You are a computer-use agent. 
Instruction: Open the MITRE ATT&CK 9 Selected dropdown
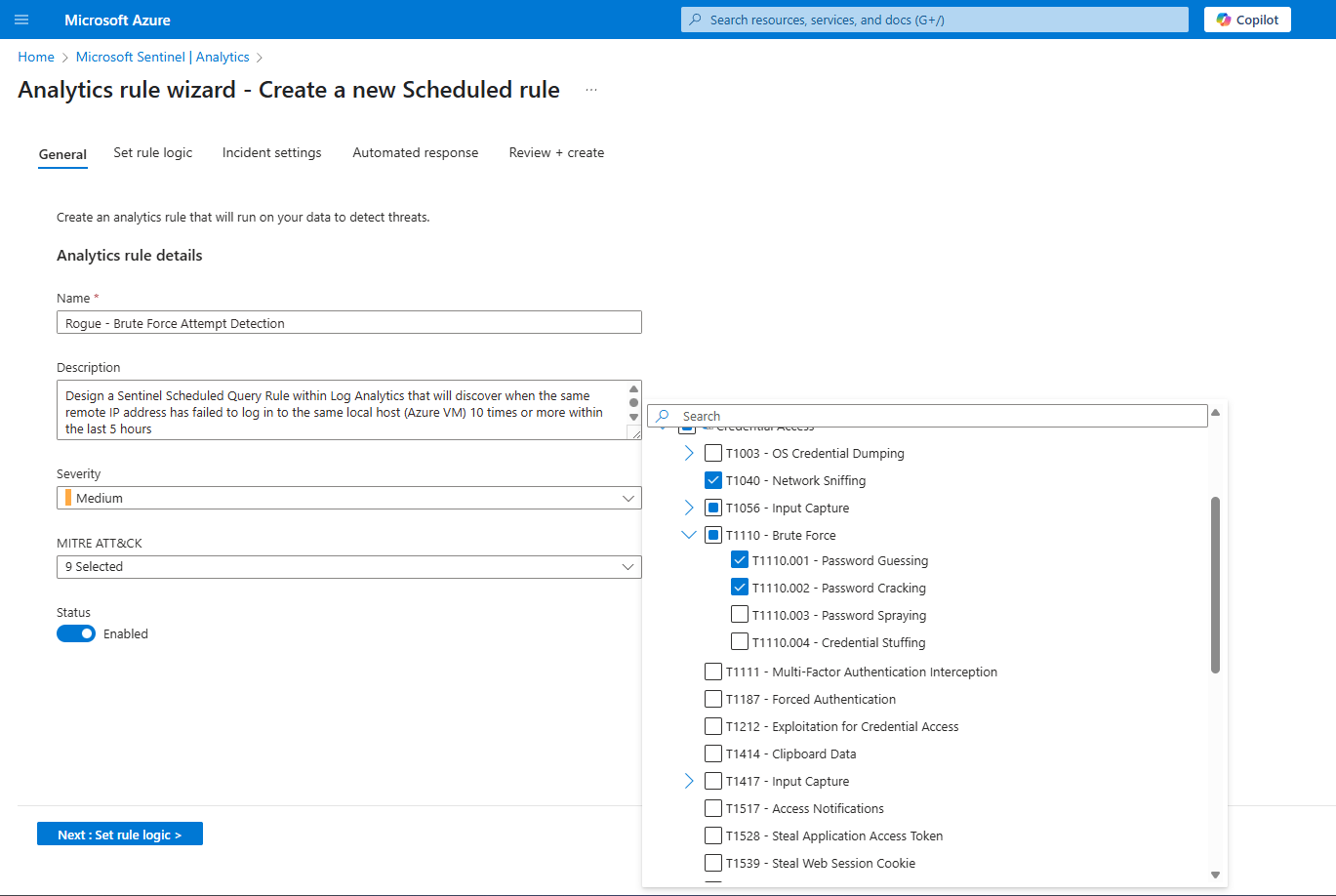(349, 566)
